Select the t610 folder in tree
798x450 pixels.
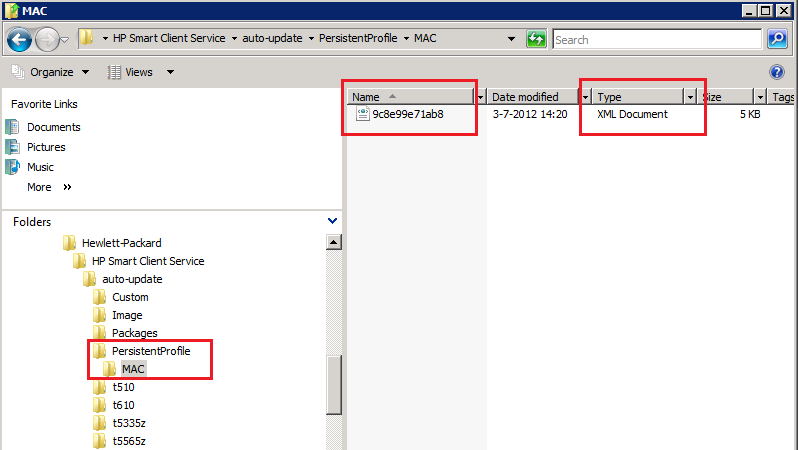click(123, 405)
